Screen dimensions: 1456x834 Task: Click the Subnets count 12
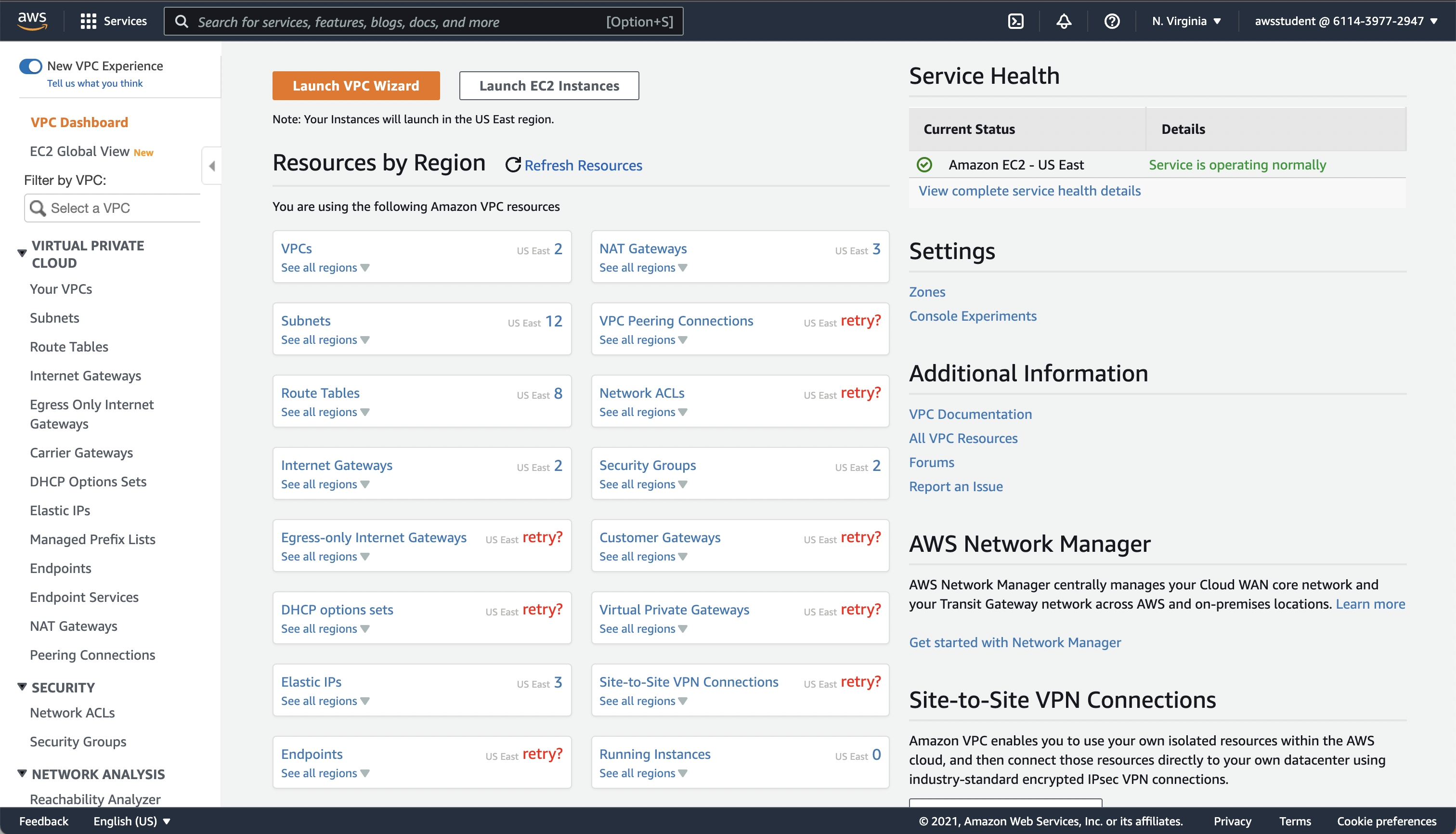(554, 321)
